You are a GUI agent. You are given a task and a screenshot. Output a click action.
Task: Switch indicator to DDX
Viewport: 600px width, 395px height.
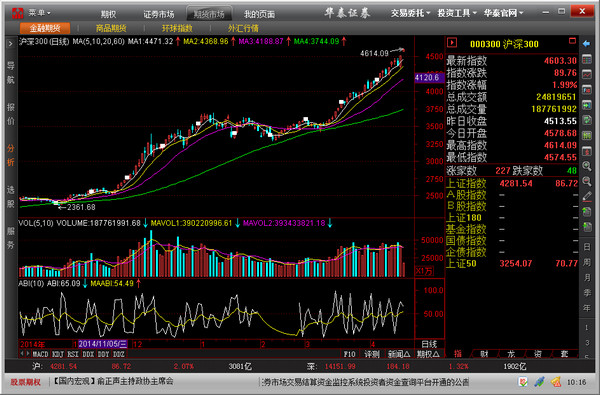coord(88,354)
